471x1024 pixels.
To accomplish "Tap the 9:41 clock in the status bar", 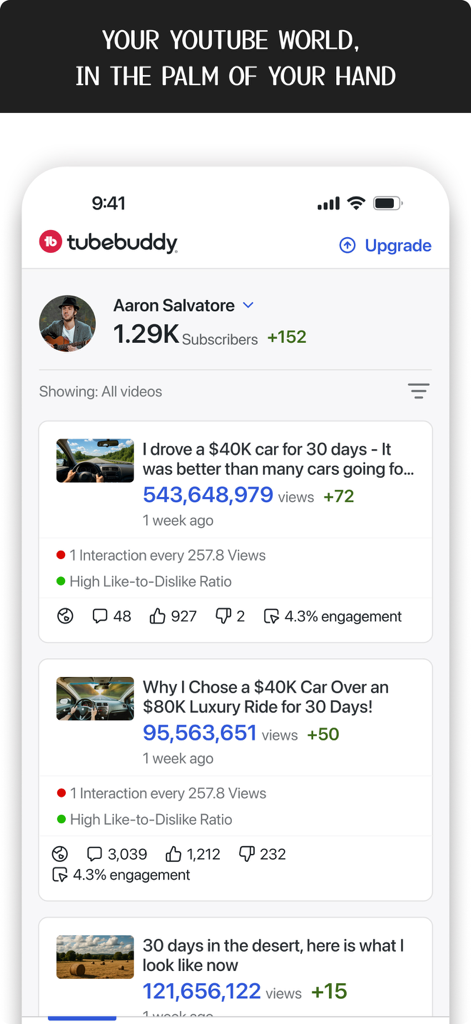I will 108,203.
